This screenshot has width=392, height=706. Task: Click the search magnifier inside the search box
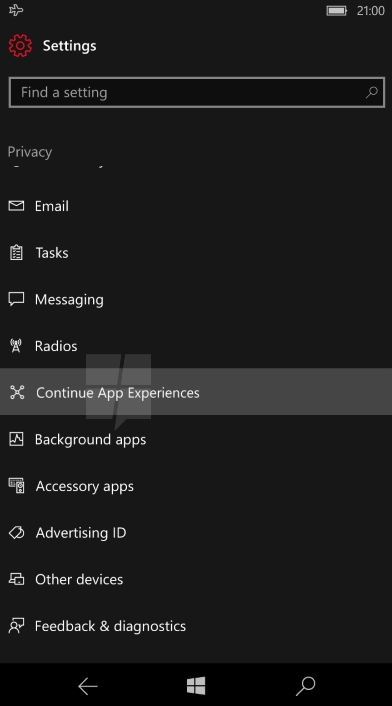pyautogui.click(x=372, y=92)
